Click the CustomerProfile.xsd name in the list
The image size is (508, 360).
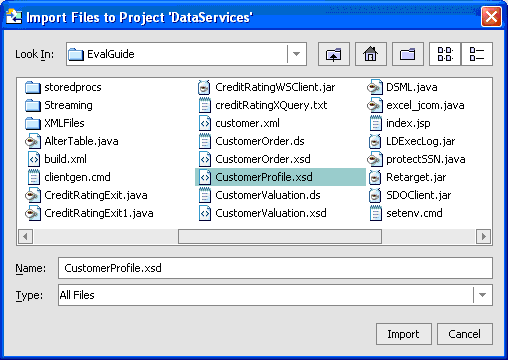pyautogui.click(x=264, y=177)
